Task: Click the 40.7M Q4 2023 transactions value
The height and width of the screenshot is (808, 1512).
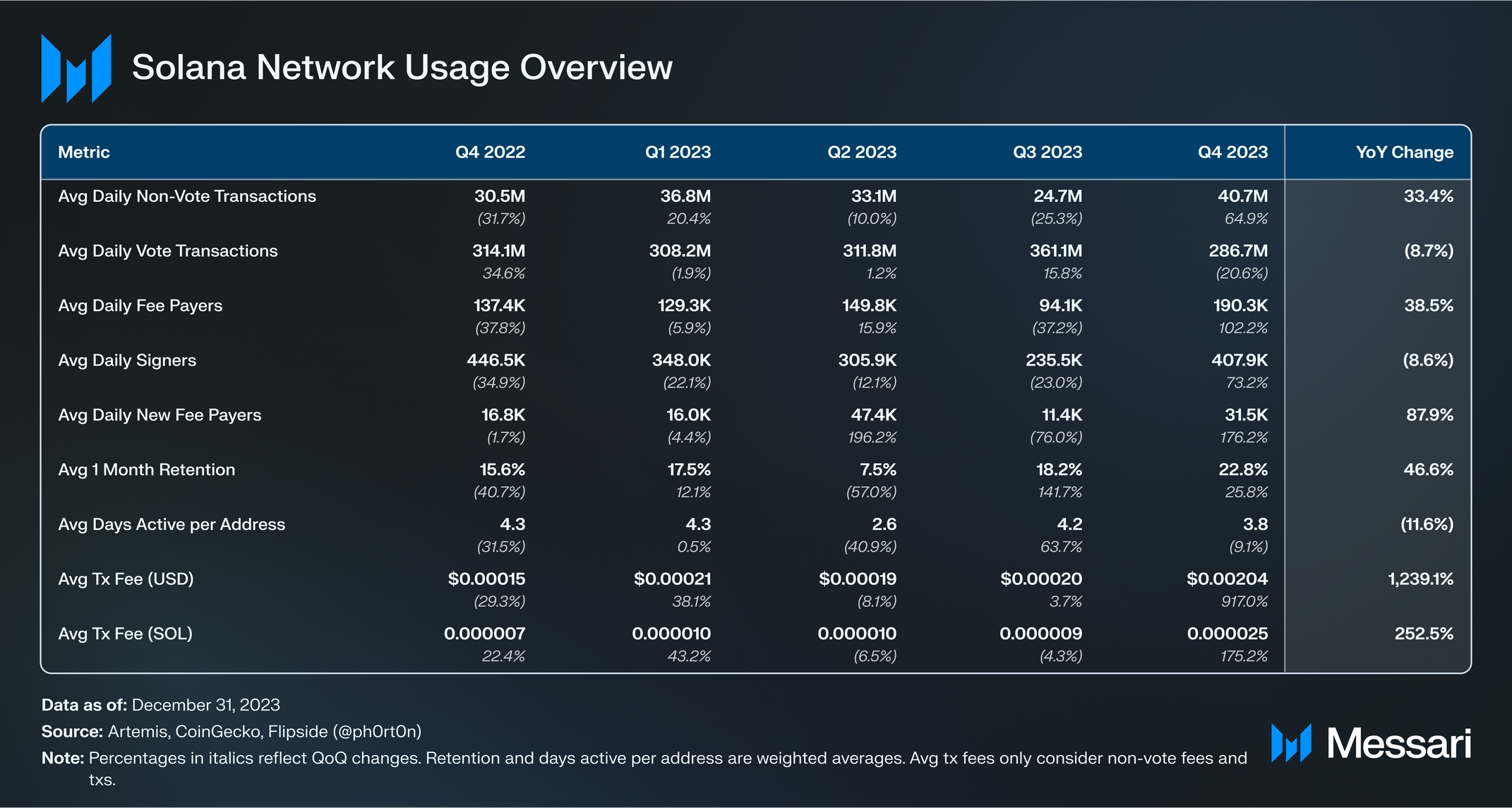Action: 1242,196
